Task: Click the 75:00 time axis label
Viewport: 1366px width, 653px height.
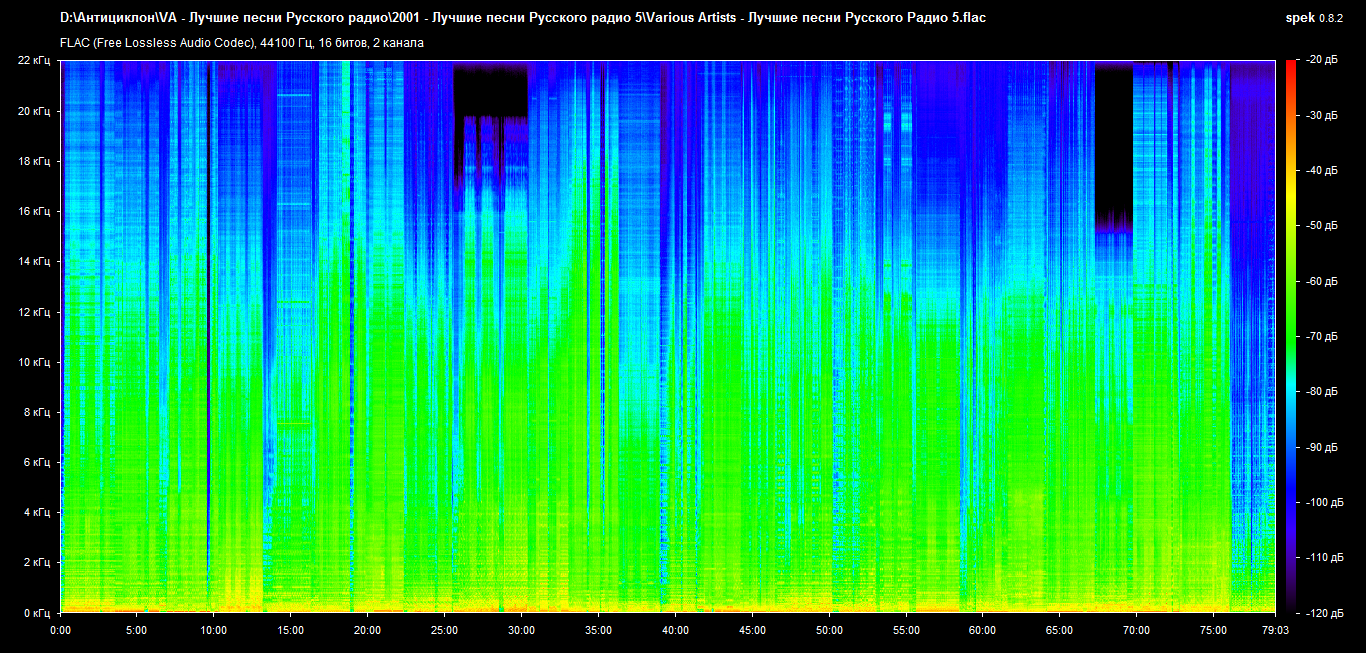Action: point(1213,631)
